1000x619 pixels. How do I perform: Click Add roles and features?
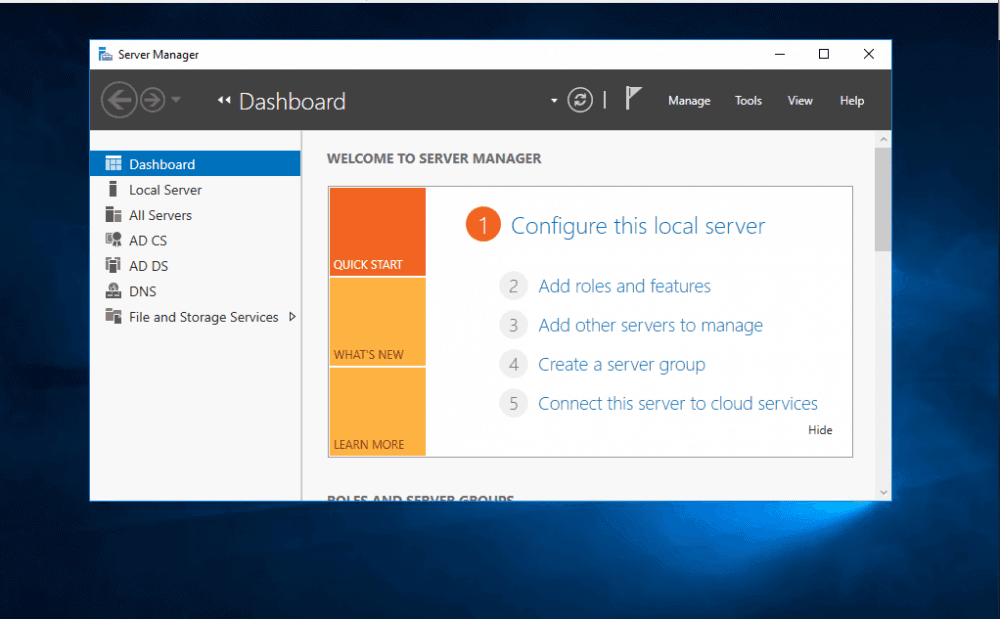[624, 286]
